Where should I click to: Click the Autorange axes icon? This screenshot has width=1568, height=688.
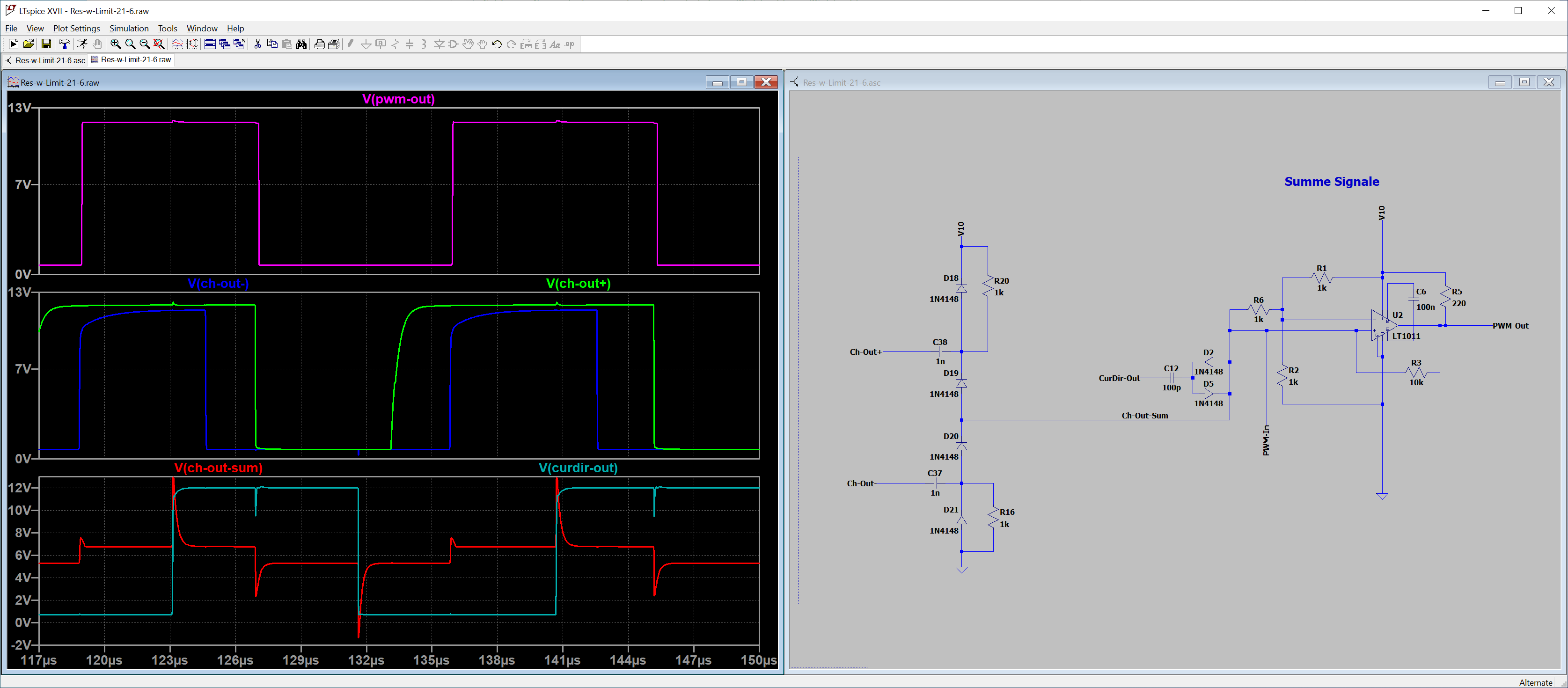click(192, 44)
